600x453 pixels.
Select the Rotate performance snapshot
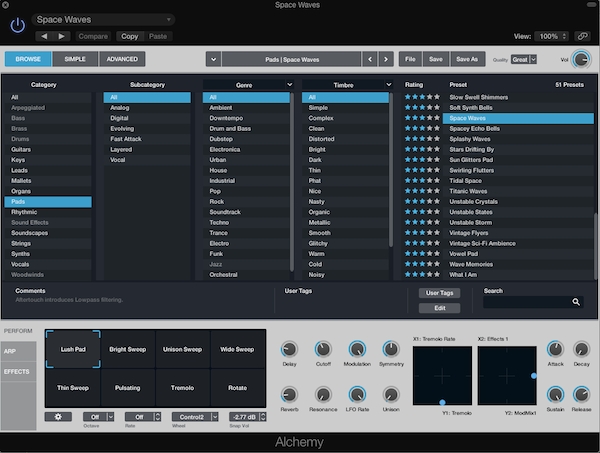[237, 388]
